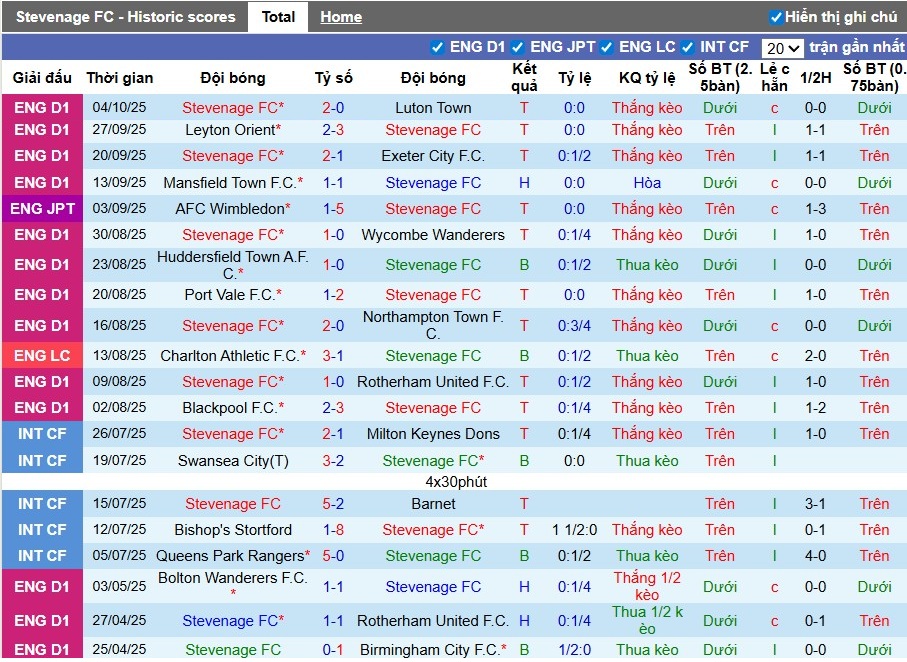The width and height of the screenshot is (907, 662).
Task: Click the ENG JPT league badge
Action: [42, 209]
